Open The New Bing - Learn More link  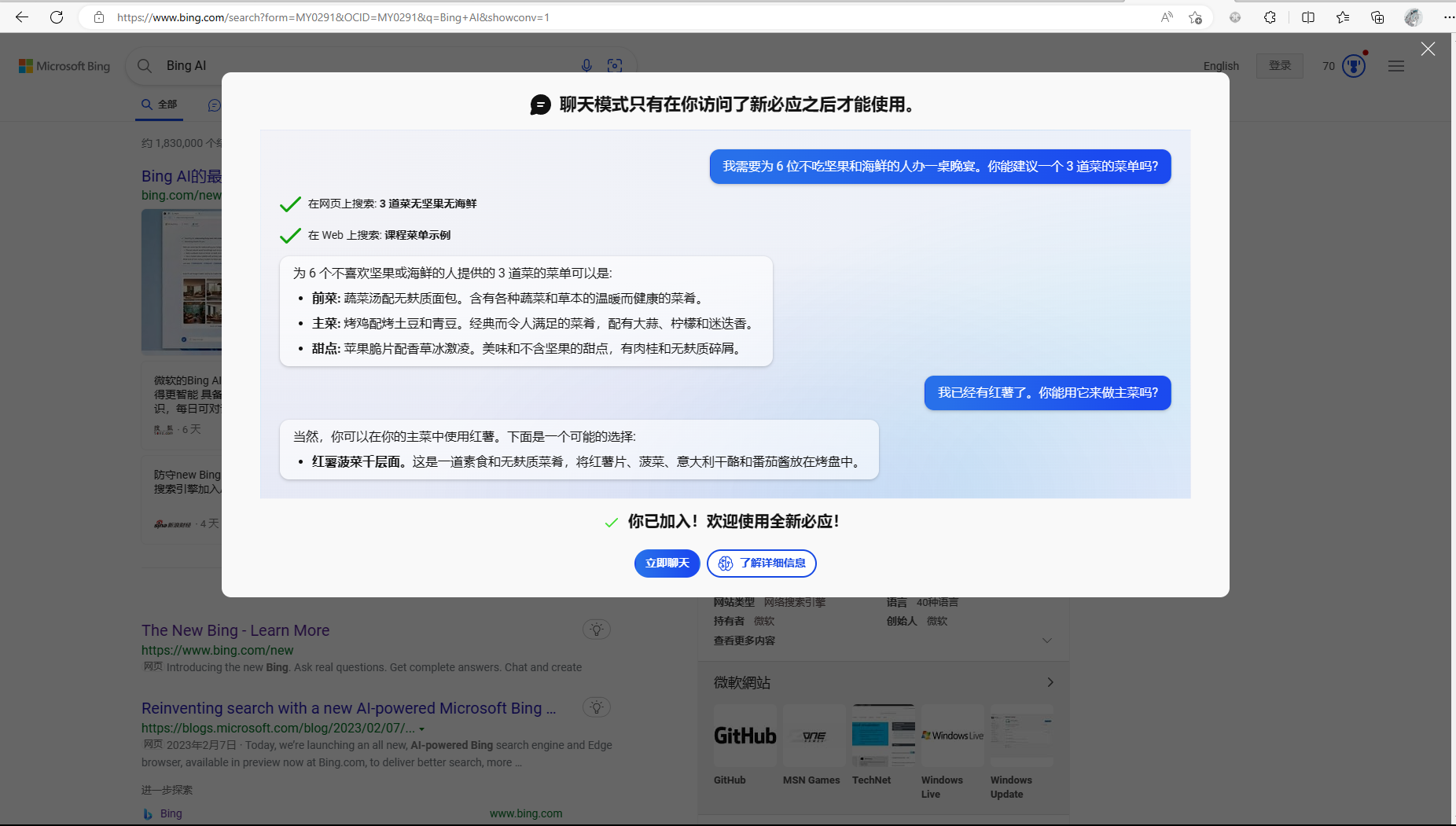click(x=235, y=630)
